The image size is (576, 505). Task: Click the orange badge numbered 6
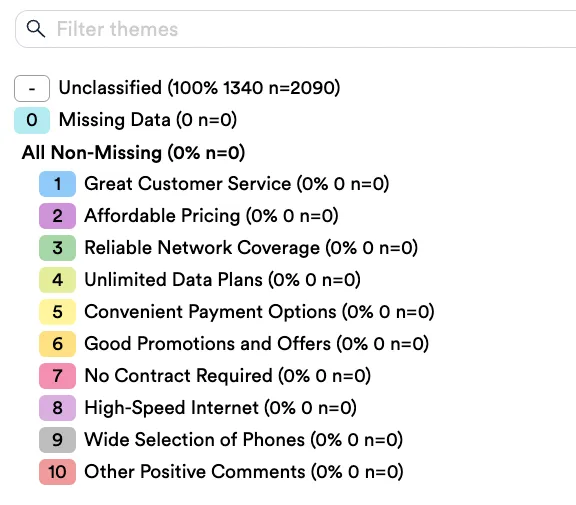click(x=57, y=344)
